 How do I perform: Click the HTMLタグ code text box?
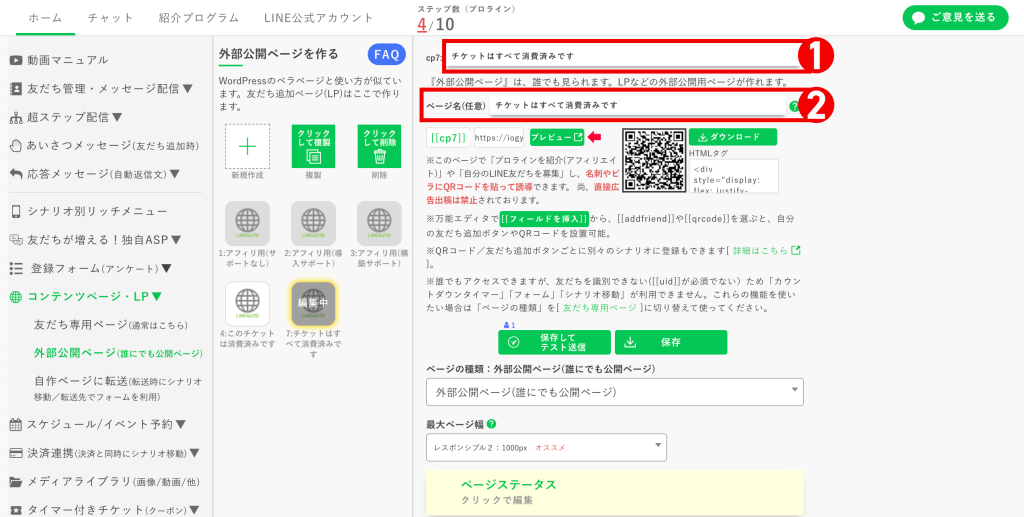click(733, 176)
